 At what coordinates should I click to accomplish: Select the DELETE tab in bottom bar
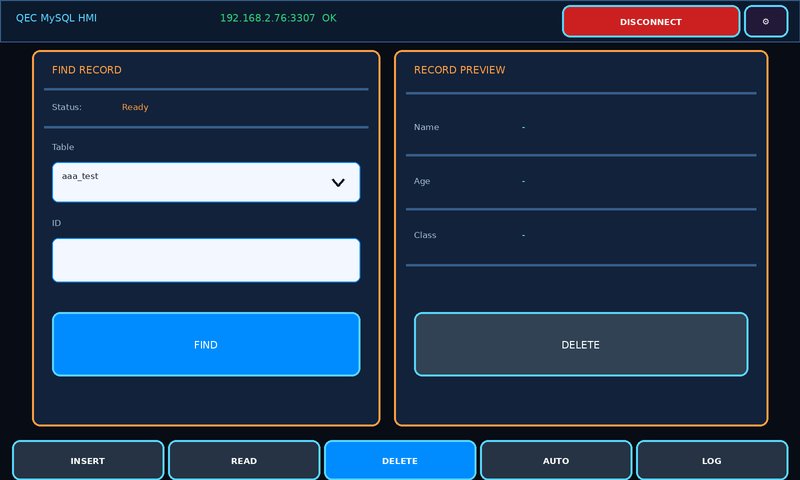click(400, 461)
